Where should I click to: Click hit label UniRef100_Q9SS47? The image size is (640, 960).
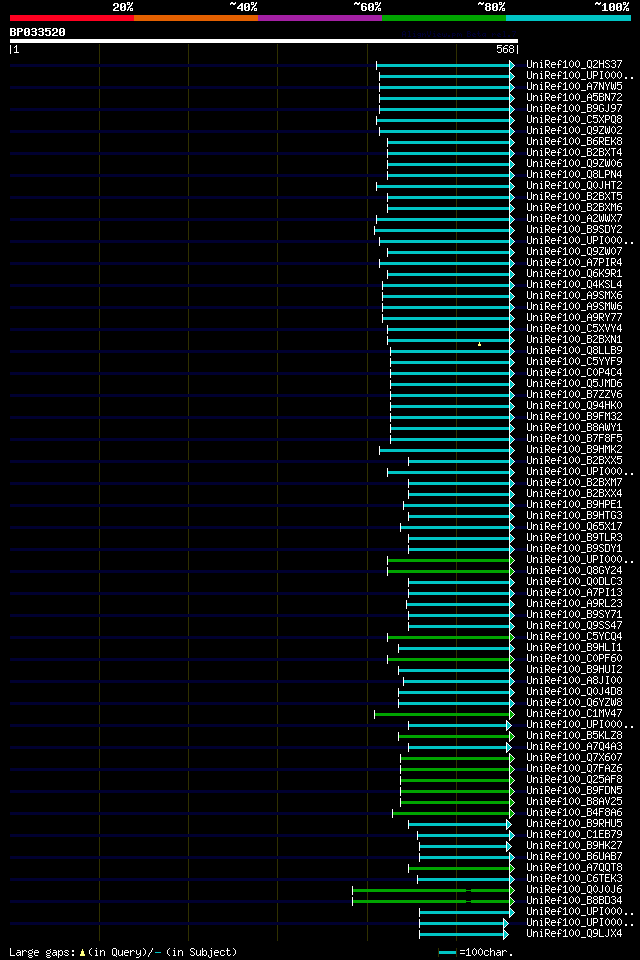(x=574, y=626)
